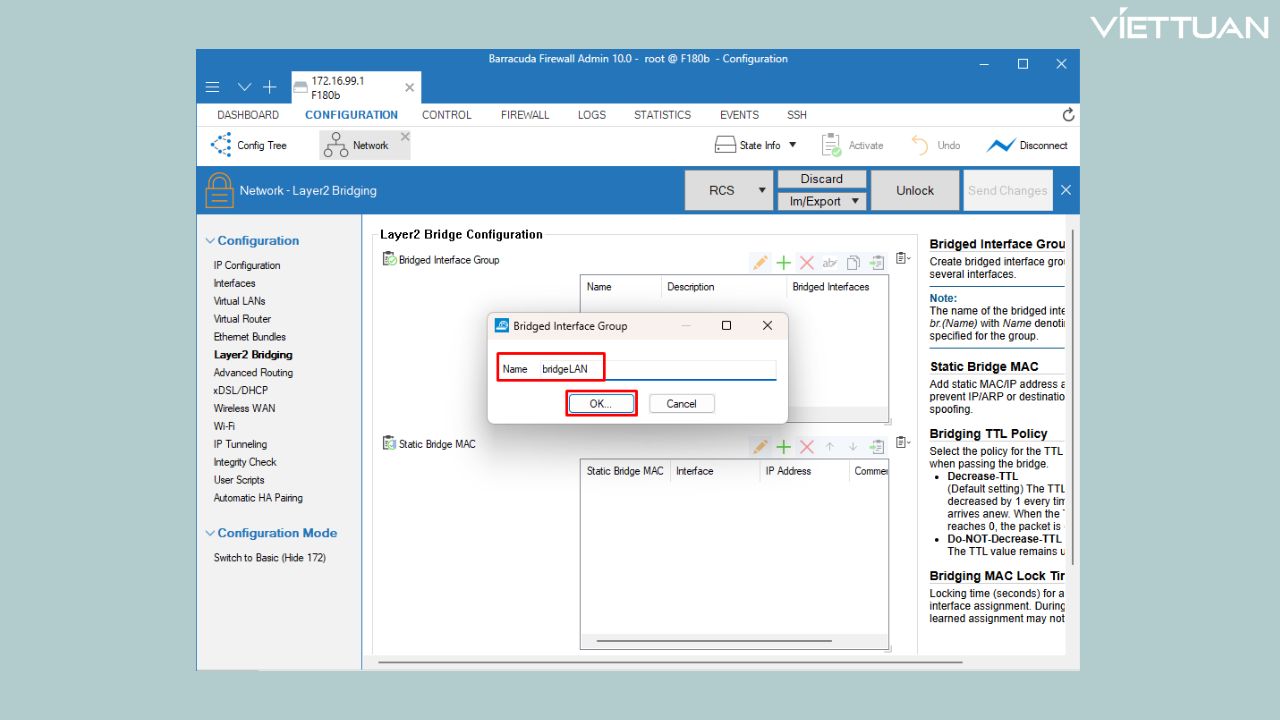Screen dimensions: 1280x720
Task: Switch to the FIREWALL tab
Action: point(525,115)
